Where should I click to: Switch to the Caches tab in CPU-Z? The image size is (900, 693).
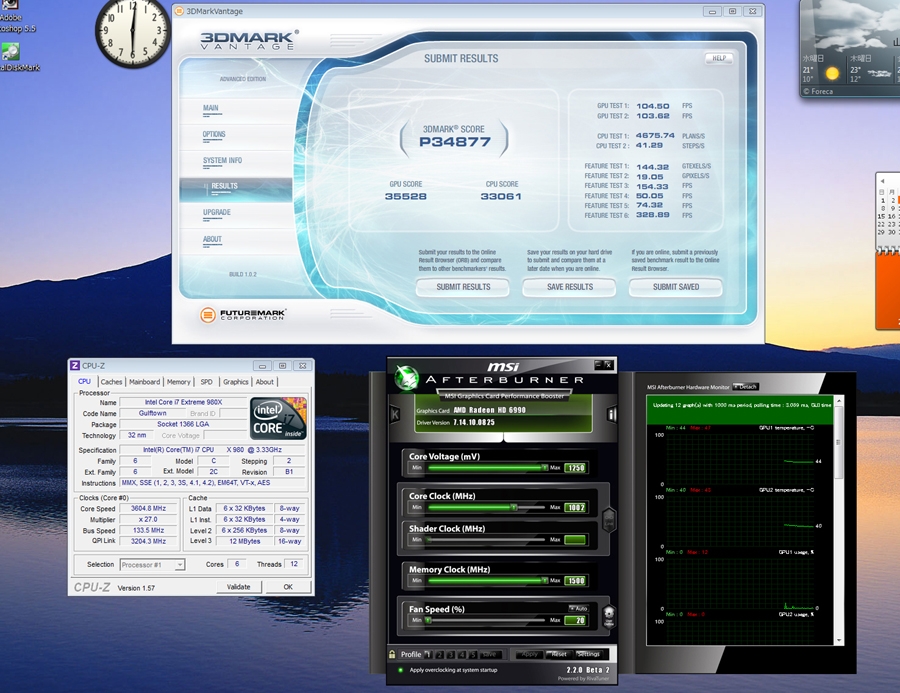pyautogui.click(x=111, y=382)
